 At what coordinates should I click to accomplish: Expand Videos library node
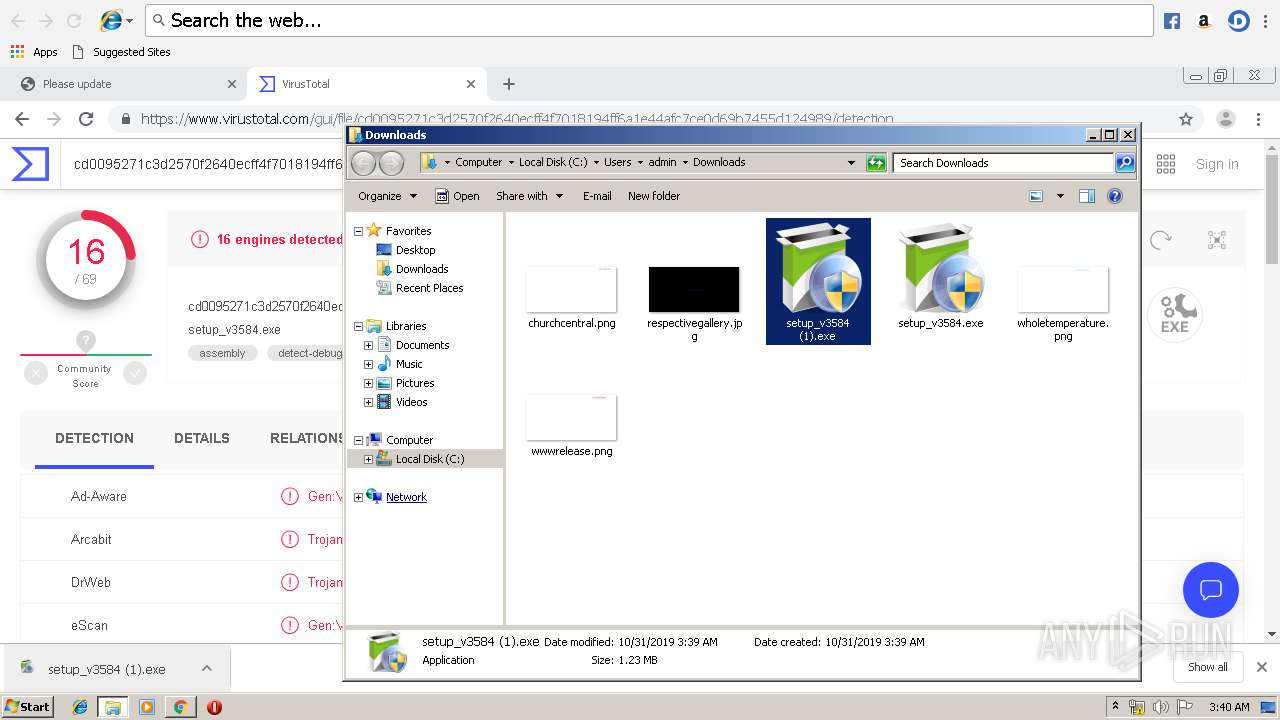tap(368, 402)
